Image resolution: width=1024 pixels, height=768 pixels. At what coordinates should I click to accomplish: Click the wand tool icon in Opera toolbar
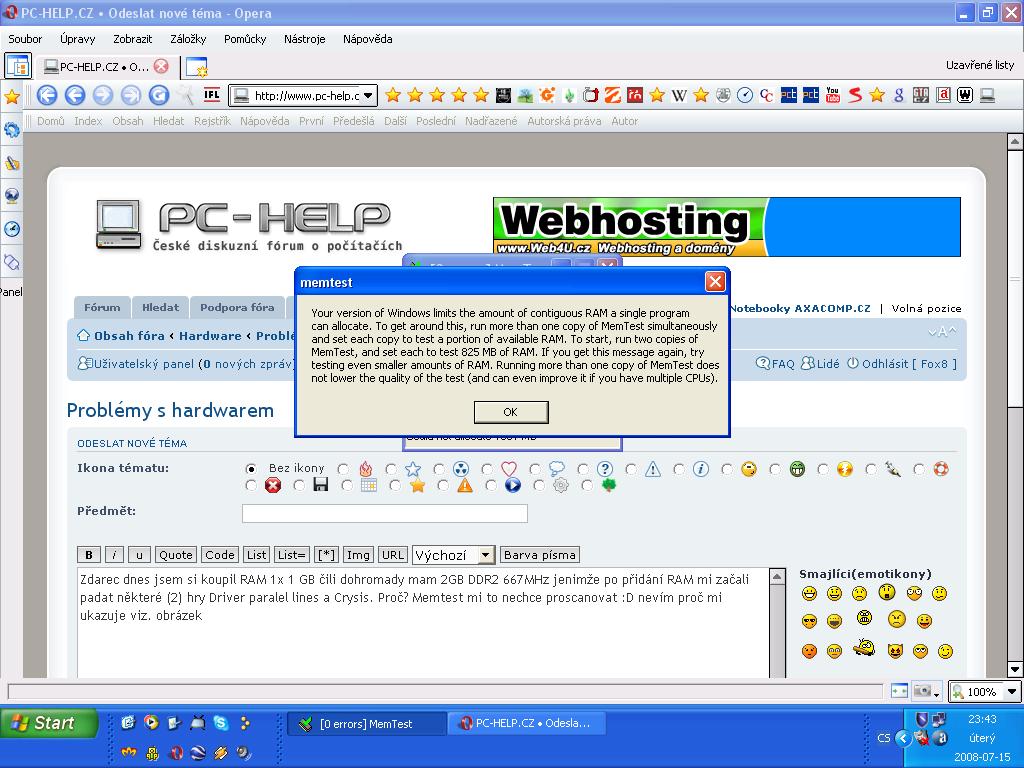pos(186,95)
